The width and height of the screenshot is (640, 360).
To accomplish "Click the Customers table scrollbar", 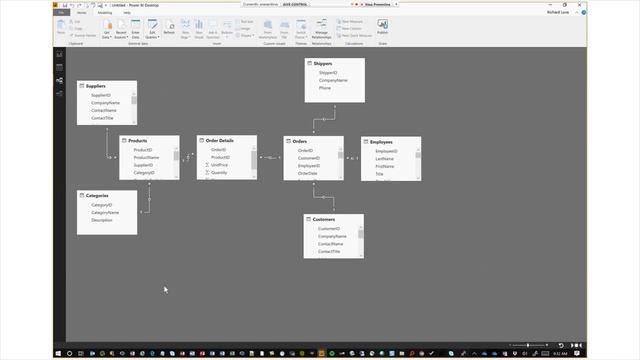I will coord(361,234).
